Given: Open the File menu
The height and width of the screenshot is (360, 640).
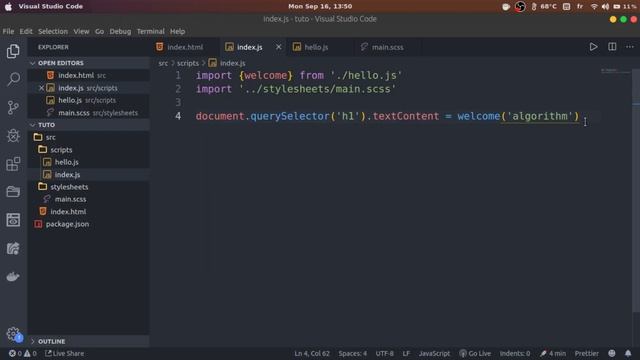Looking at the screenshot, I should 8,31.
